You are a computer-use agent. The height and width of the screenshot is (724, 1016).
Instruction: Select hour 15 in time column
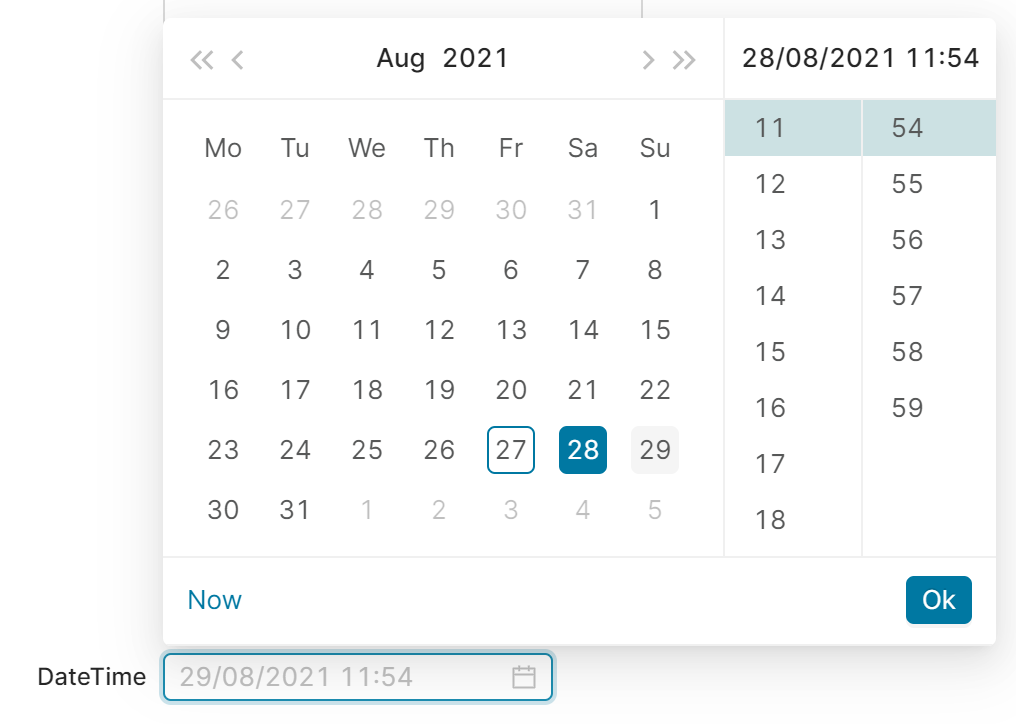coord(771,352)
